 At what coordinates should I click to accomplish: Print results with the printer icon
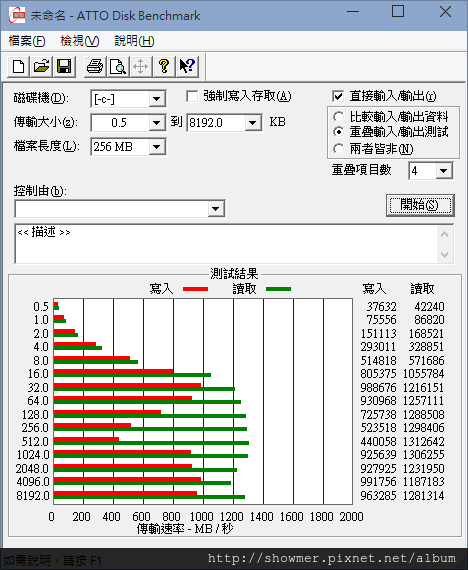pyautogui.click(x=95, y=67)
